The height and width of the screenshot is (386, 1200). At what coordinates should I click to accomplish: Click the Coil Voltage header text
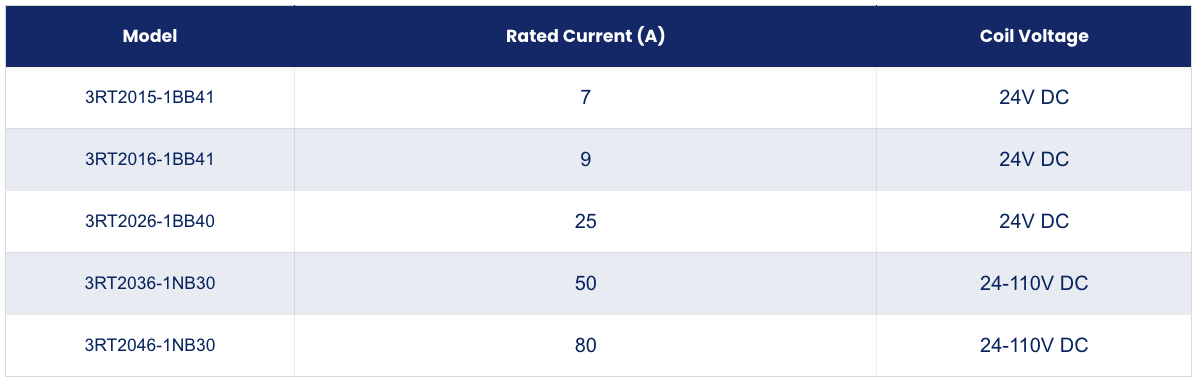tap(1034, 36)
